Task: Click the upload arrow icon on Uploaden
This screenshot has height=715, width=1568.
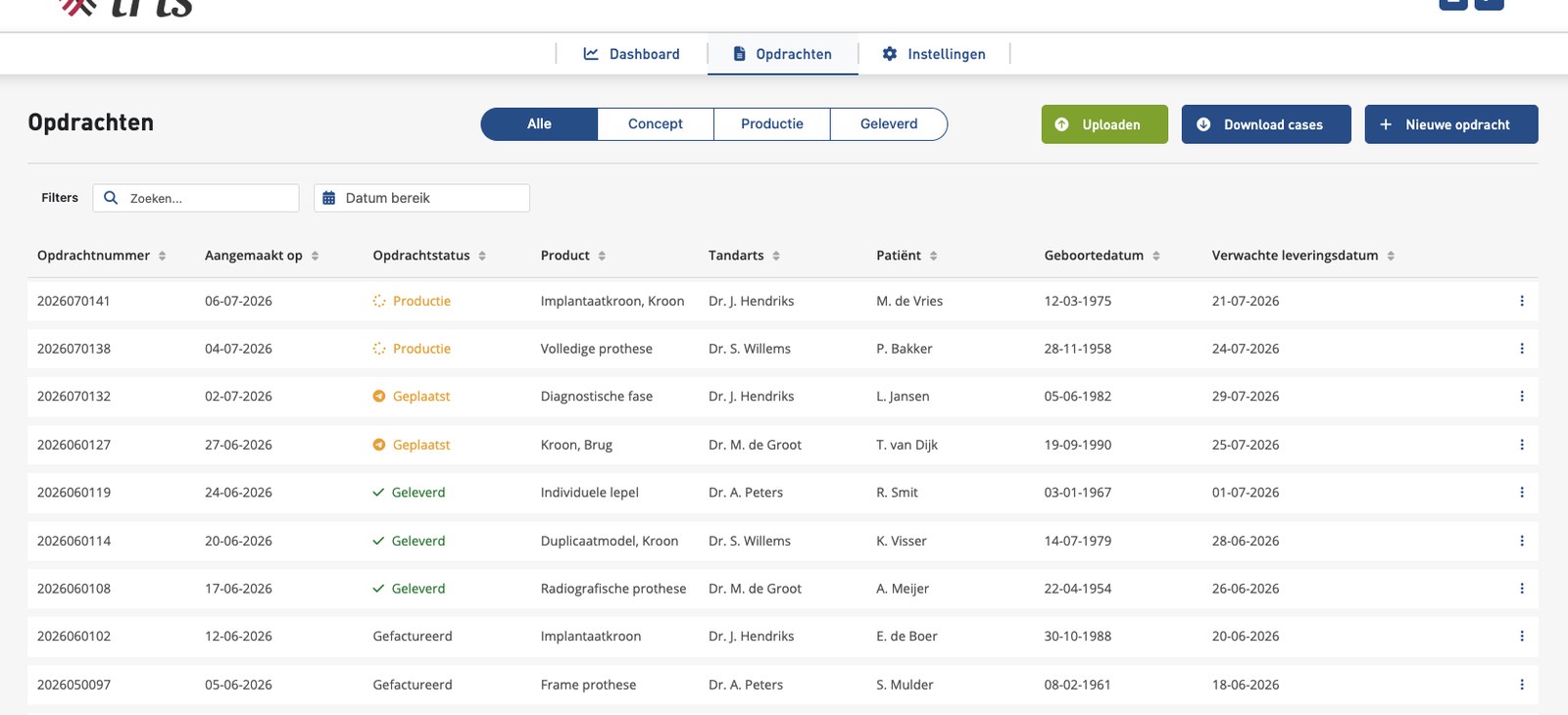Action: pos(1062,124)
